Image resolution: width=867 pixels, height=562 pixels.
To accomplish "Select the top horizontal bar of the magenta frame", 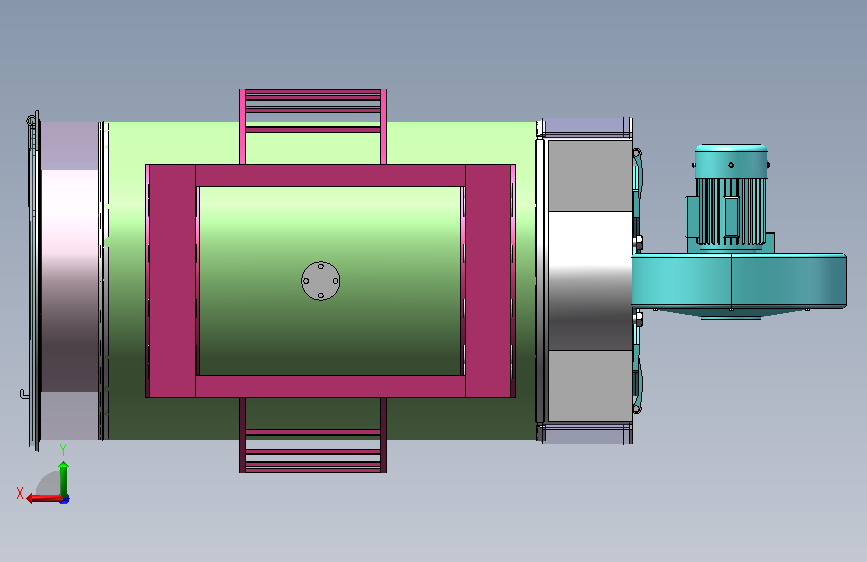I will pyautogui.click(x=330, y=175).
